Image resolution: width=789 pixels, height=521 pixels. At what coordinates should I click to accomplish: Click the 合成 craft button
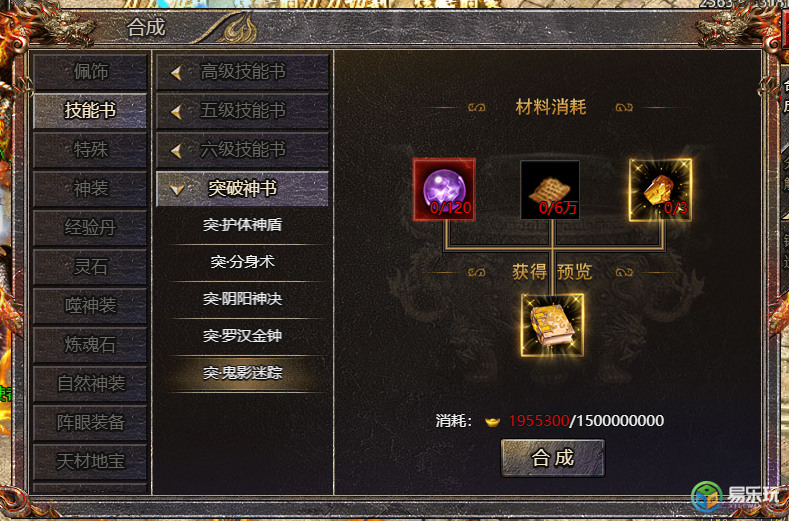tap(553, 458)
